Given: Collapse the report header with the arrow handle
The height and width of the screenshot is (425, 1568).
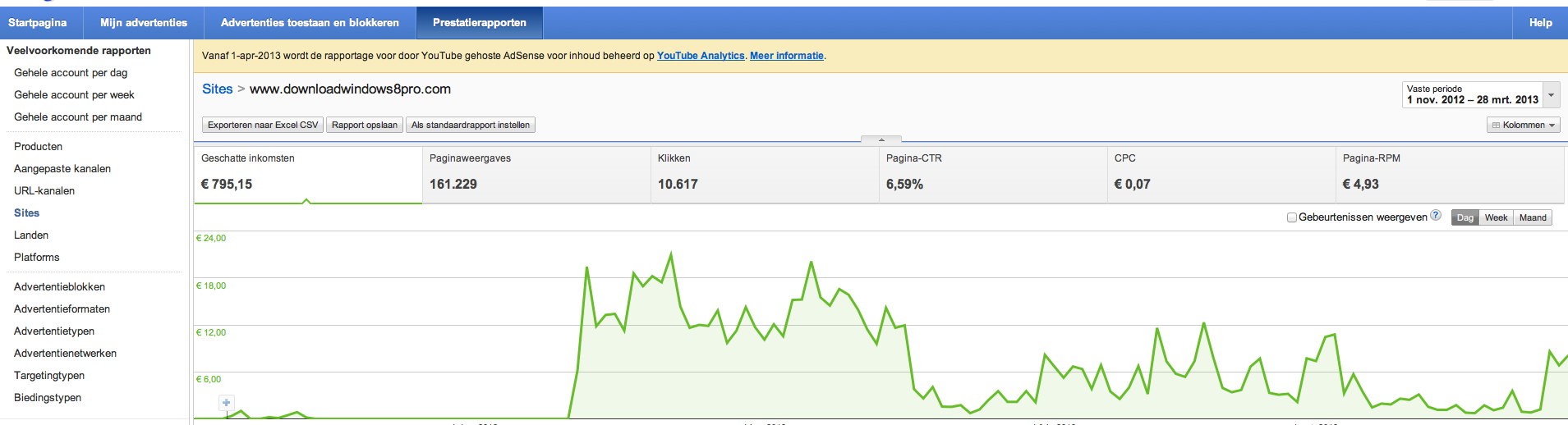Looking at the screenshot, I should tap(881, 139).
